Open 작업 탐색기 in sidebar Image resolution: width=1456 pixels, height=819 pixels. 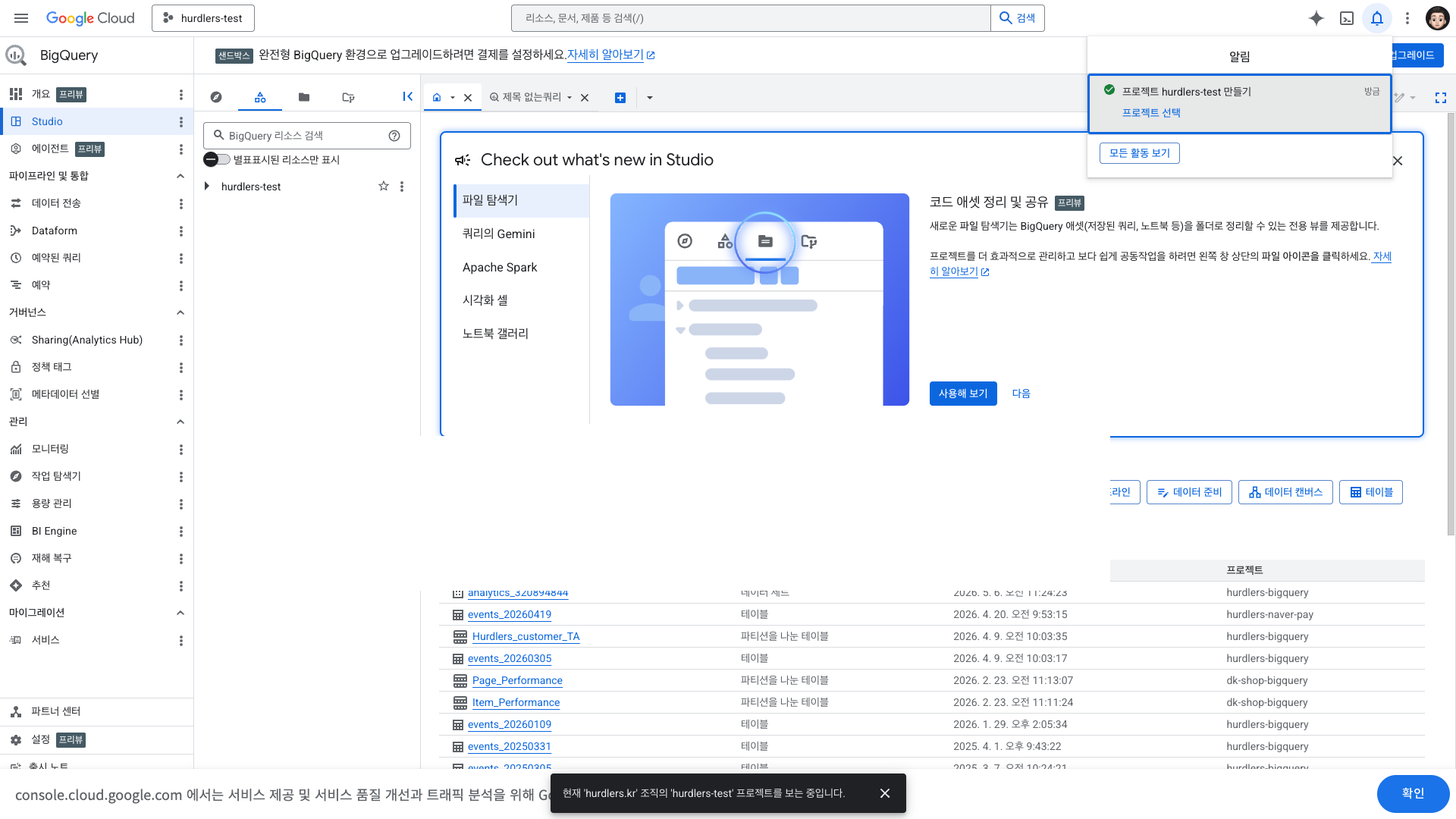point(56,476)
